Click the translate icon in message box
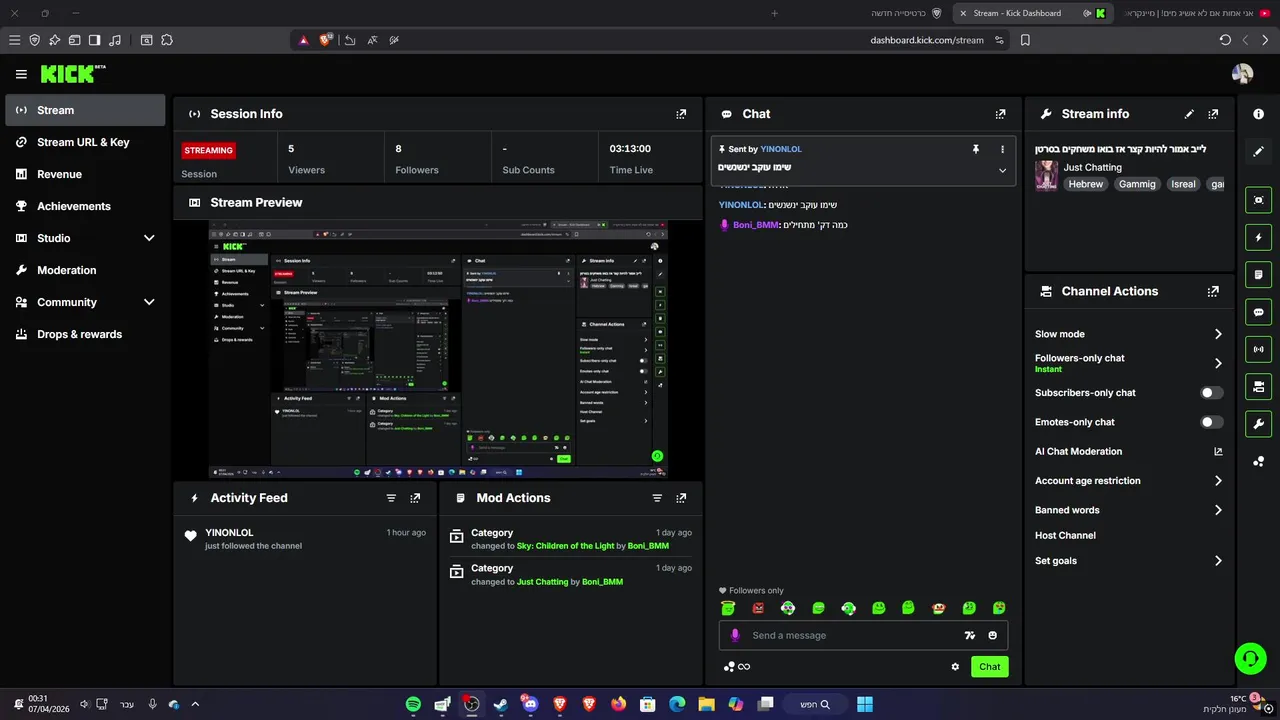Screen dimensions: 1280x720 [969, 636]
